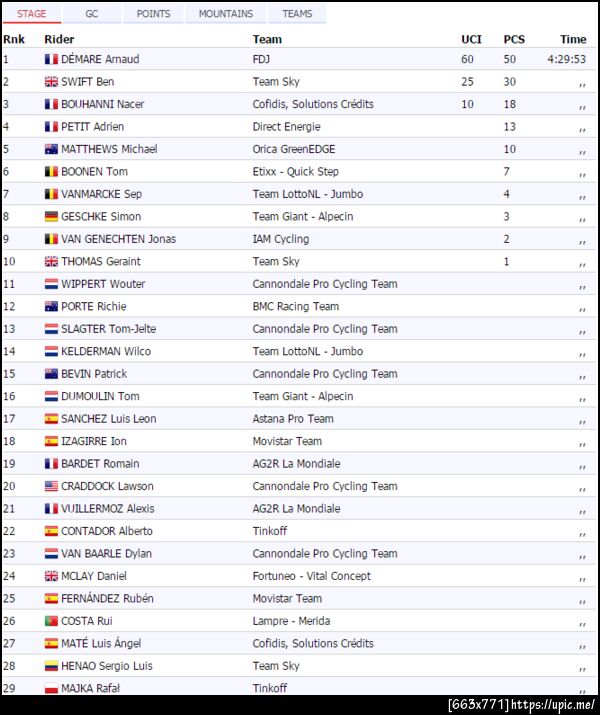Click the Colombian flag beside HENAO Sergio Luis
Screen dimensions: 600x715
pos(51,666)
